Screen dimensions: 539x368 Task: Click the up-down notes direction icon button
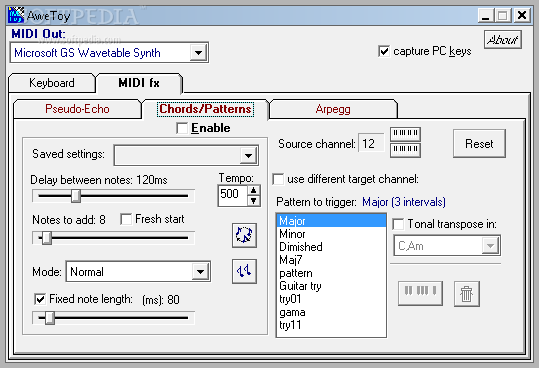(x=244, y=271)
